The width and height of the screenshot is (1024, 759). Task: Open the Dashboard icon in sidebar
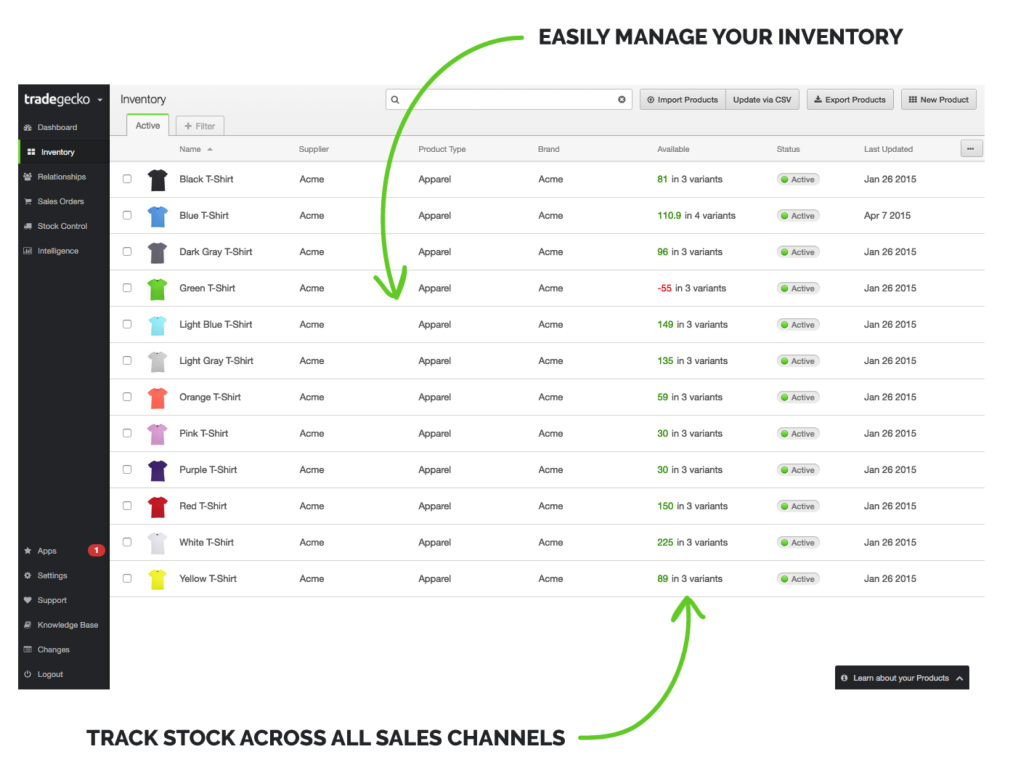28,128
